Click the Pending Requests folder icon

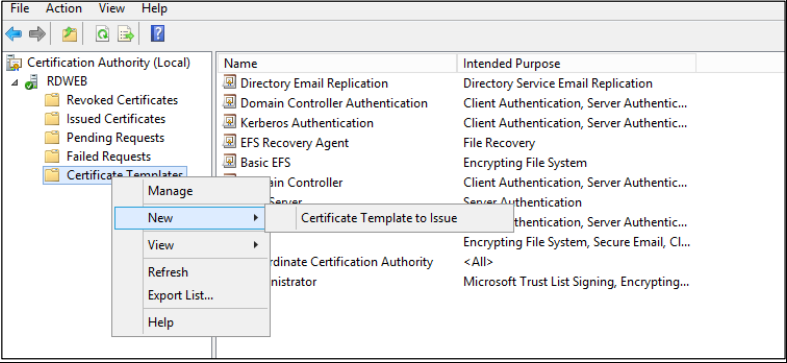52,138
